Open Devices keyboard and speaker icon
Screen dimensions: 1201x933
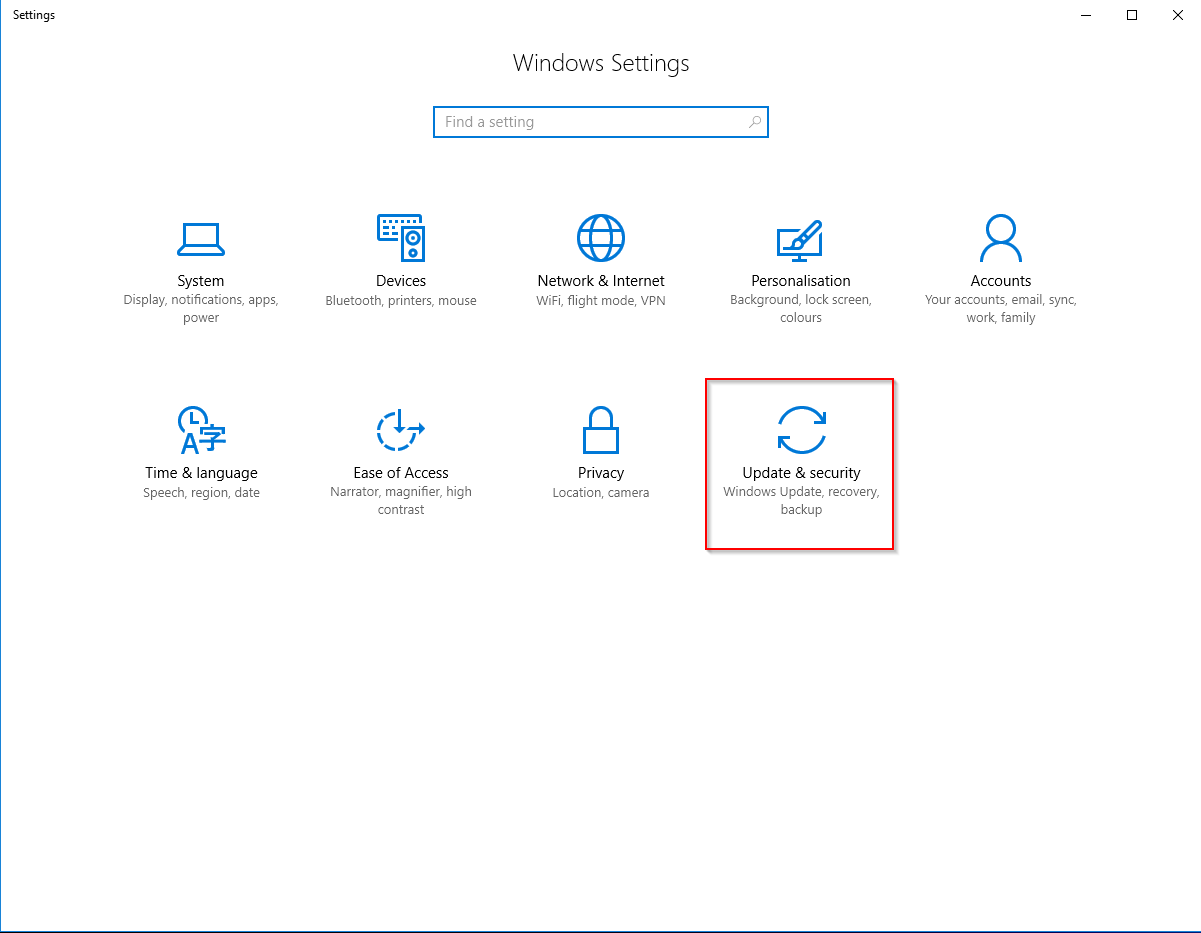(x=401, y=238)
